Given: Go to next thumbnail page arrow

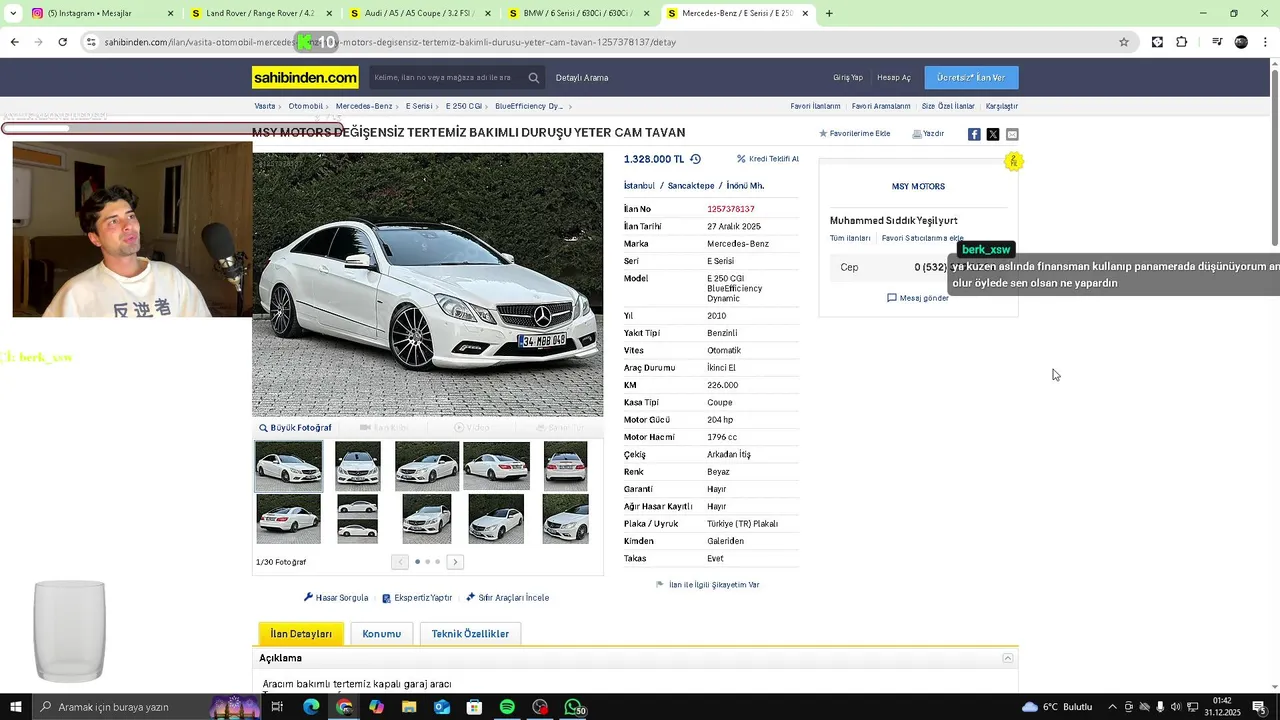Looking at the screenshot, I should (x=455, y=562).
